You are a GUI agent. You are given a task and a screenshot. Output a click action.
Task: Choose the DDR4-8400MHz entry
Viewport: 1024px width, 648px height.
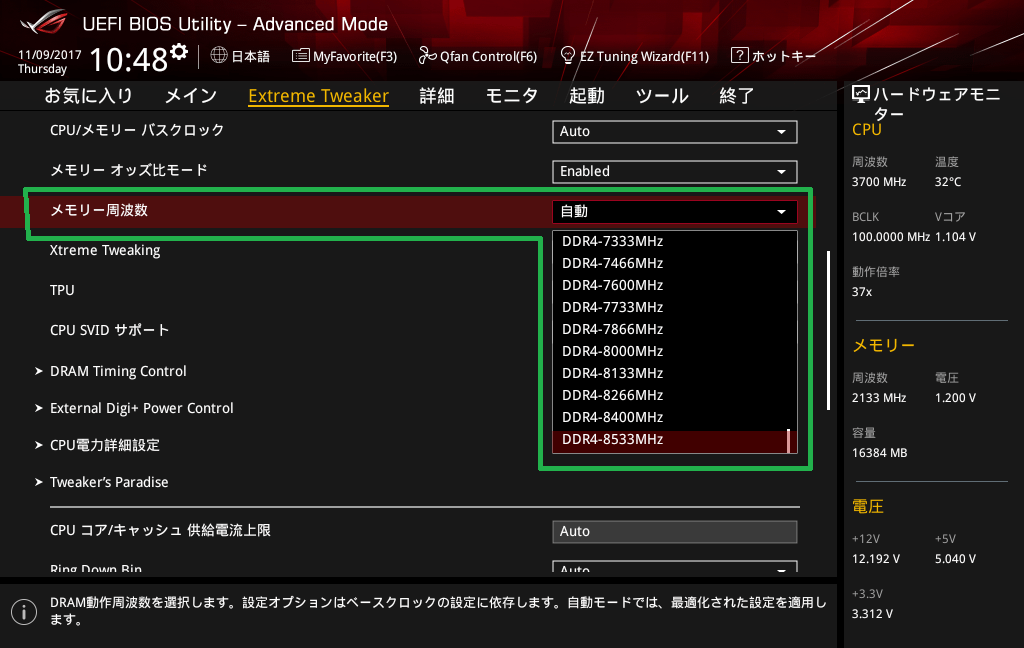point(675,417)
